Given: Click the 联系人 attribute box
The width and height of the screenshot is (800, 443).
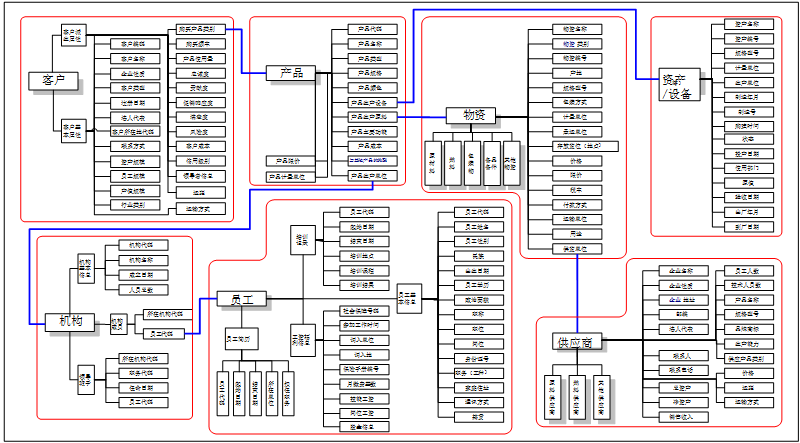Looking at the screenshot, I should (x=684, y=355).
